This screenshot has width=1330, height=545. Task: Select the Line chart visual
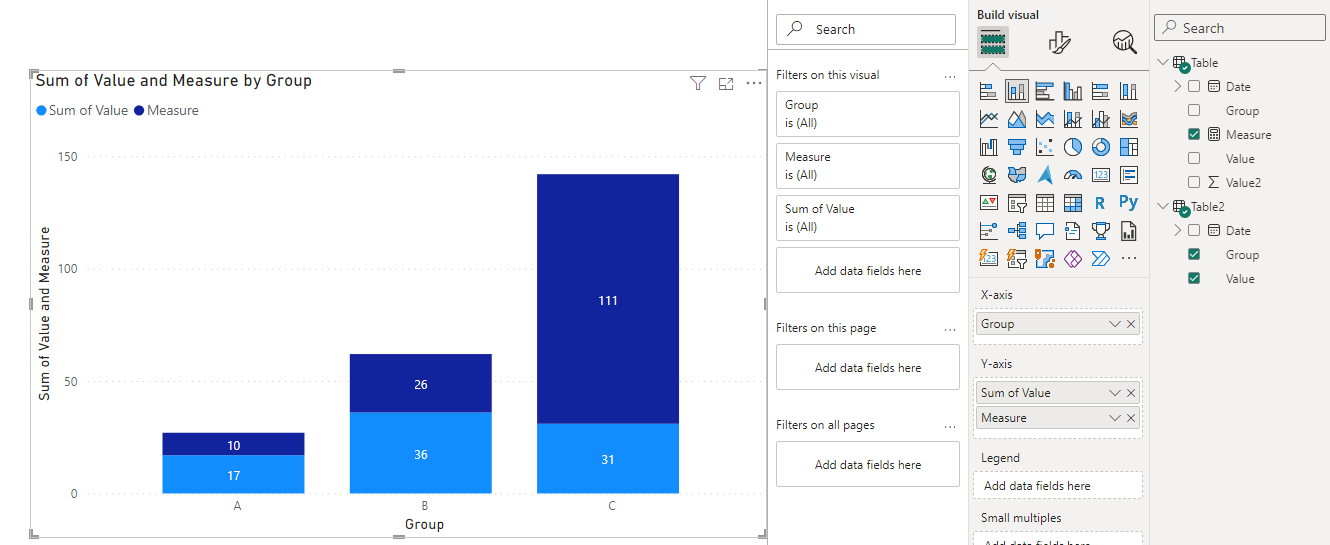(989, 119)
